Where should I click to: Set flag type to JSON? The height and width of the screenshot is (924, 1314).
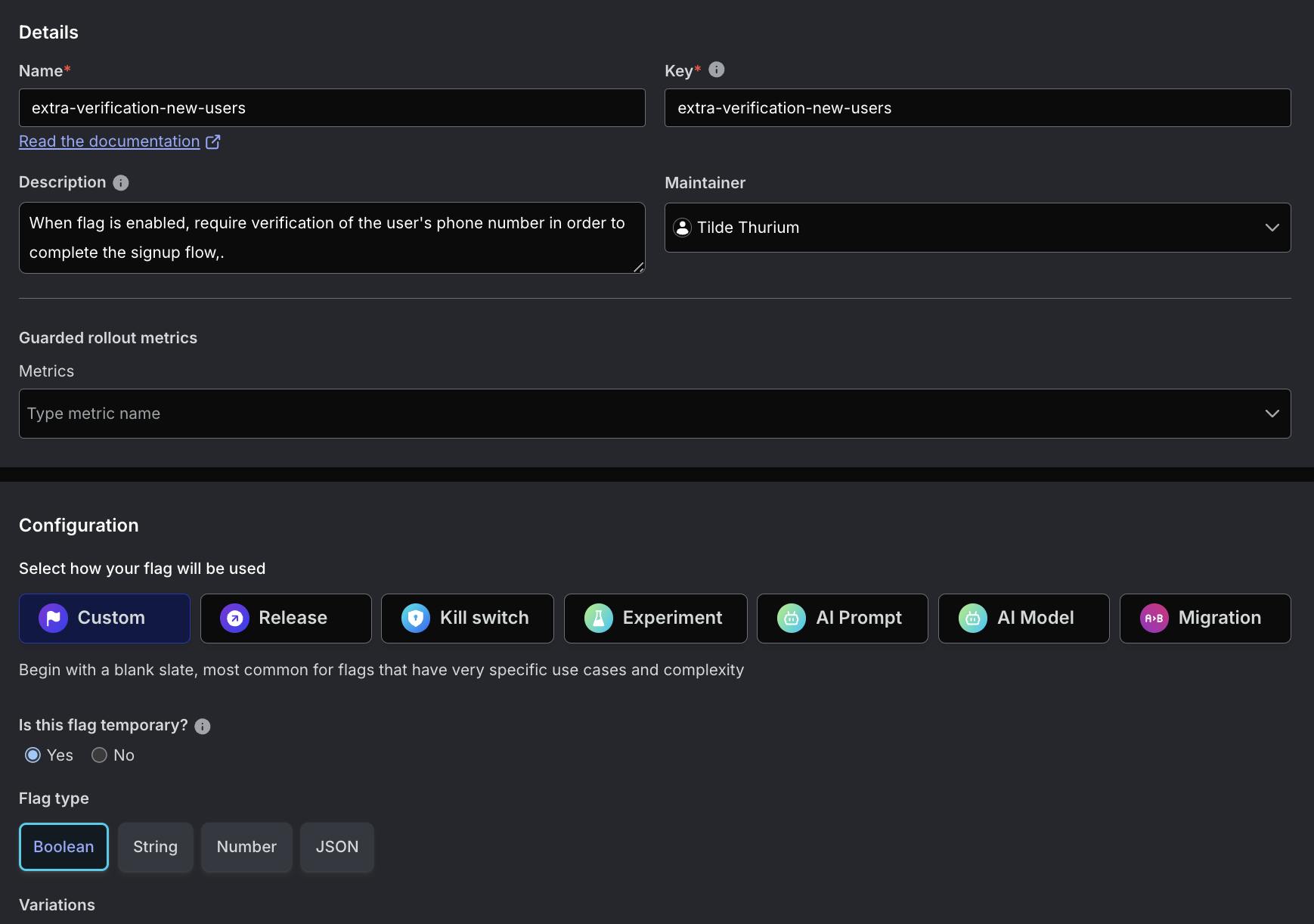[337, 847]
